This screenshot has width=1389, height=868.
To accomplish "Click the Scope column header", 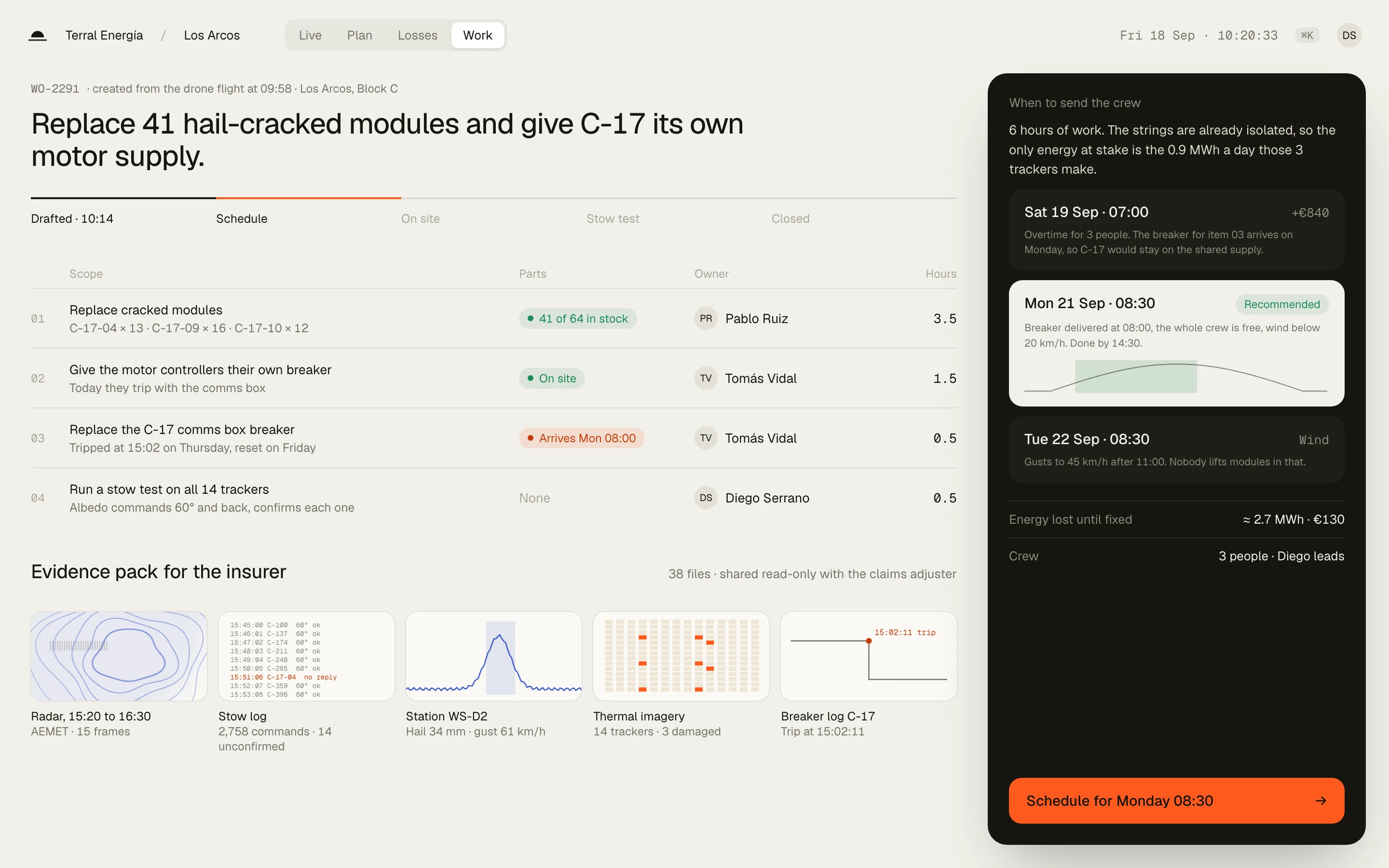I will (86, 274).
